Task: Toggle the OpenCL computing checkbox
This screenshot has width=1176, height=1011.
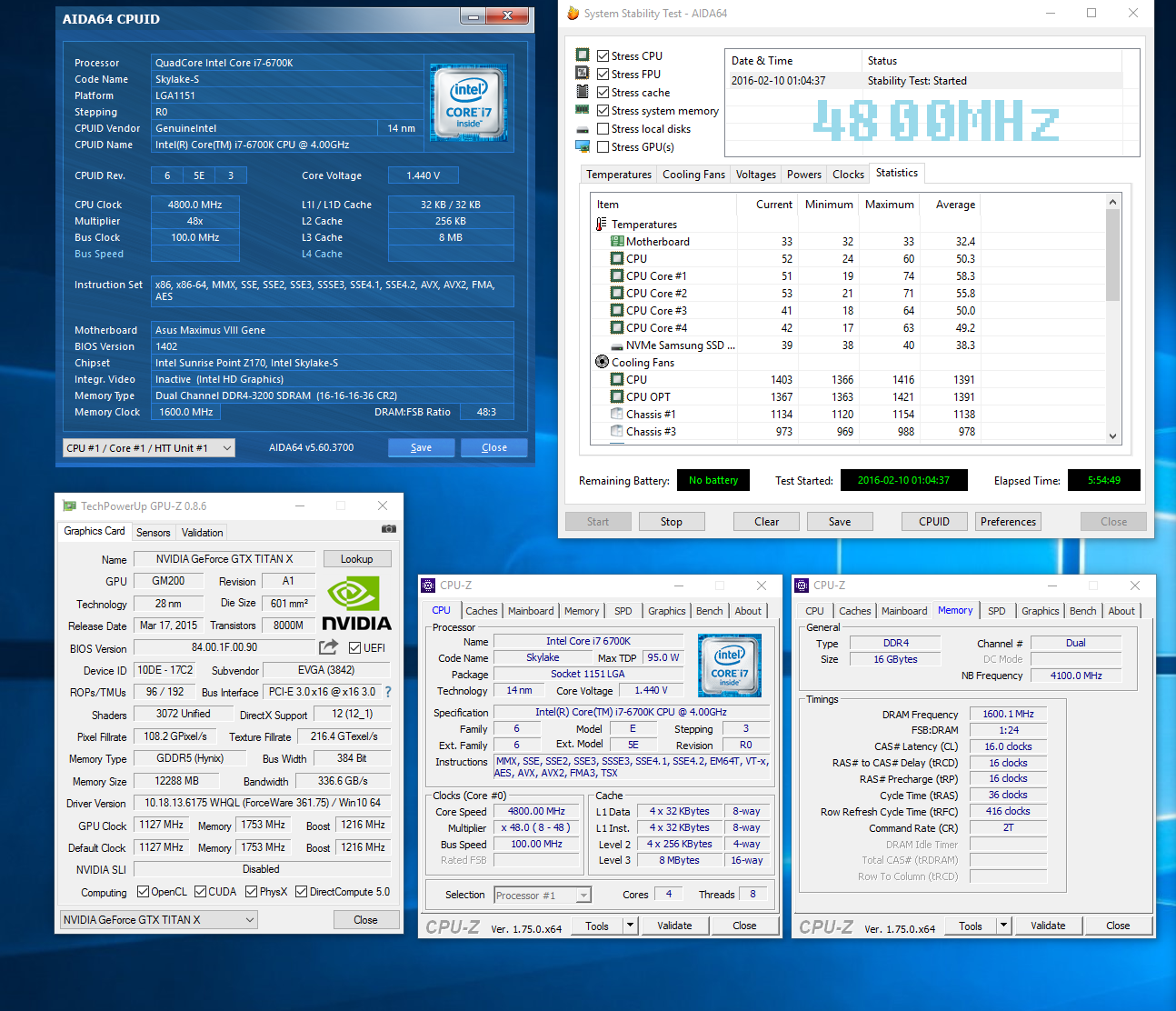Action: pyautogui.click(x=143, y=892)
